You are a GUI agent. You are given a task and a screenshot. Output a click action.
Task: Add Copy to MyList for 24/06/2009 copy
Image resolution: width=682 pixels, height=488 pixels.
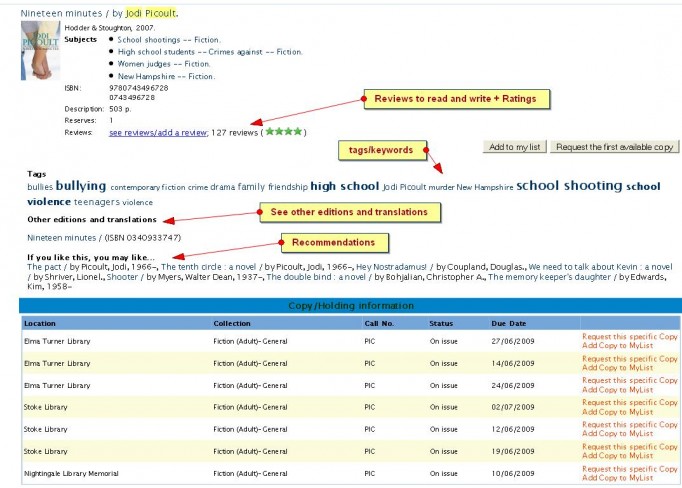click(617, 390)
